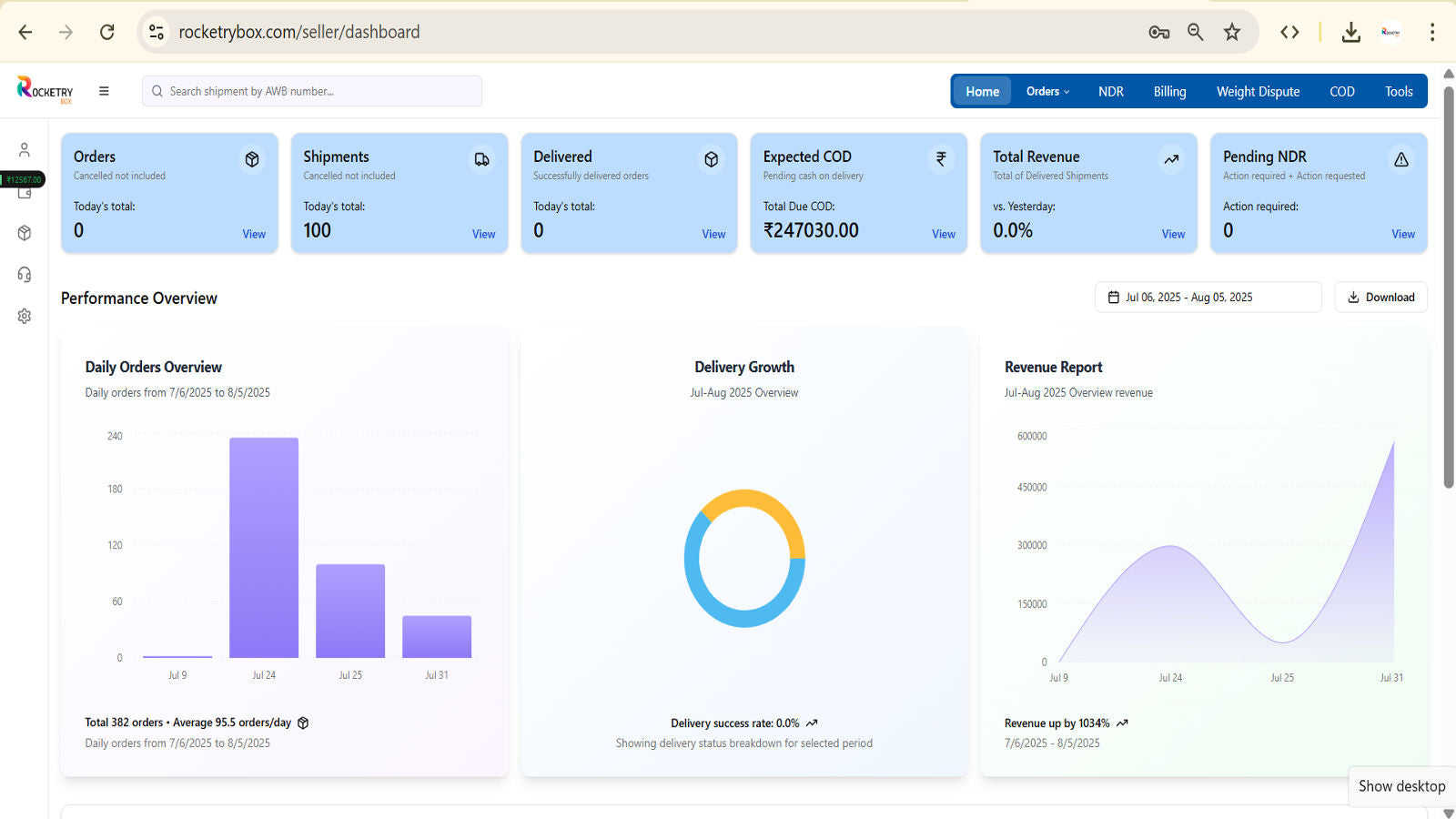The width and height of the screenshot is (1456, 819).
Task: Click the trend arrow icon on Total Revenue card
Action: click(x=1171, y=160)
